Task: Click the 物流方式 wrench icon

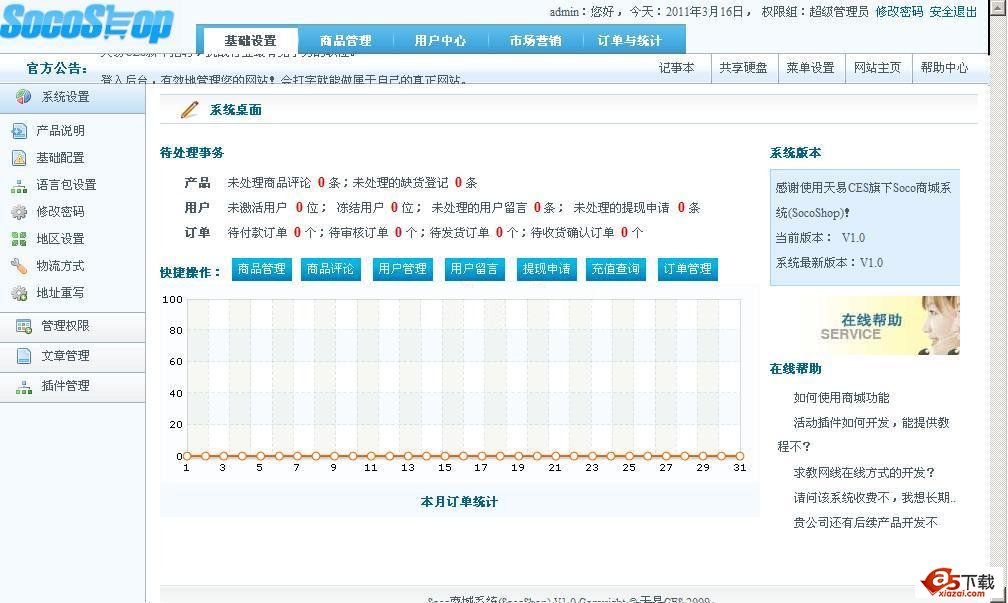Action: coord(19,266)
